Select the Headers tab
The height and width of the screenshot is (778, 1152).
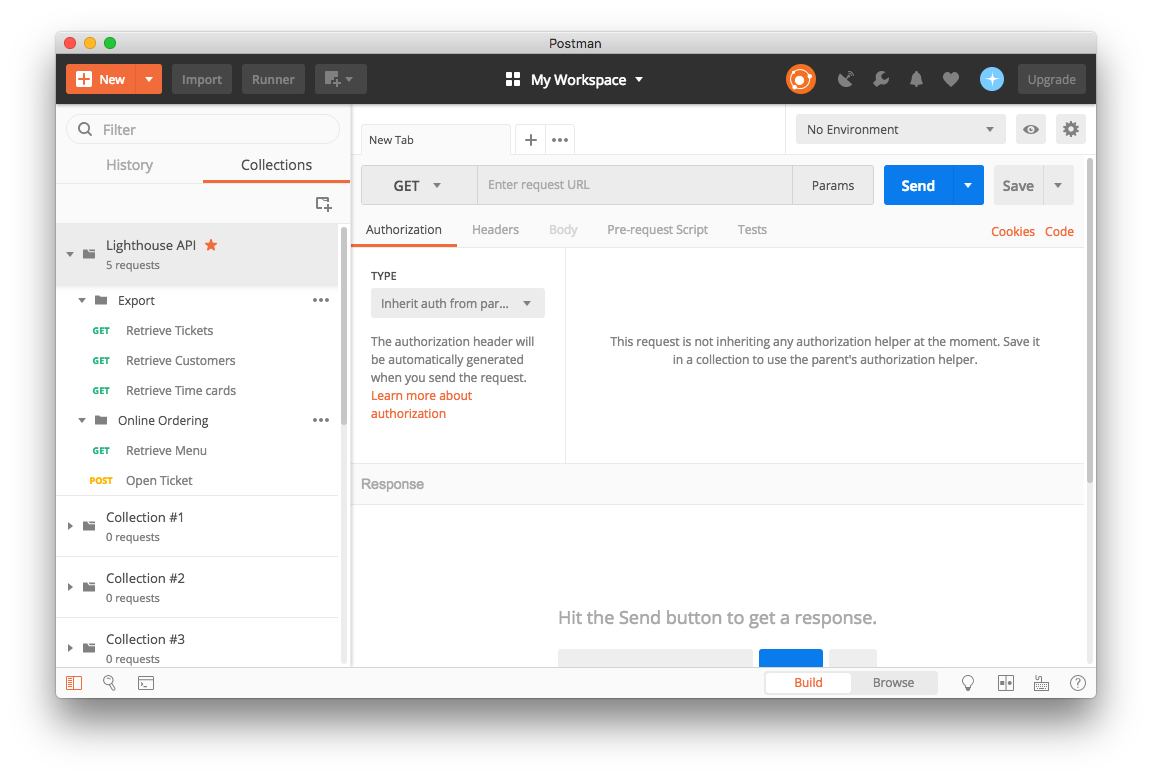(x=495, y=230)
